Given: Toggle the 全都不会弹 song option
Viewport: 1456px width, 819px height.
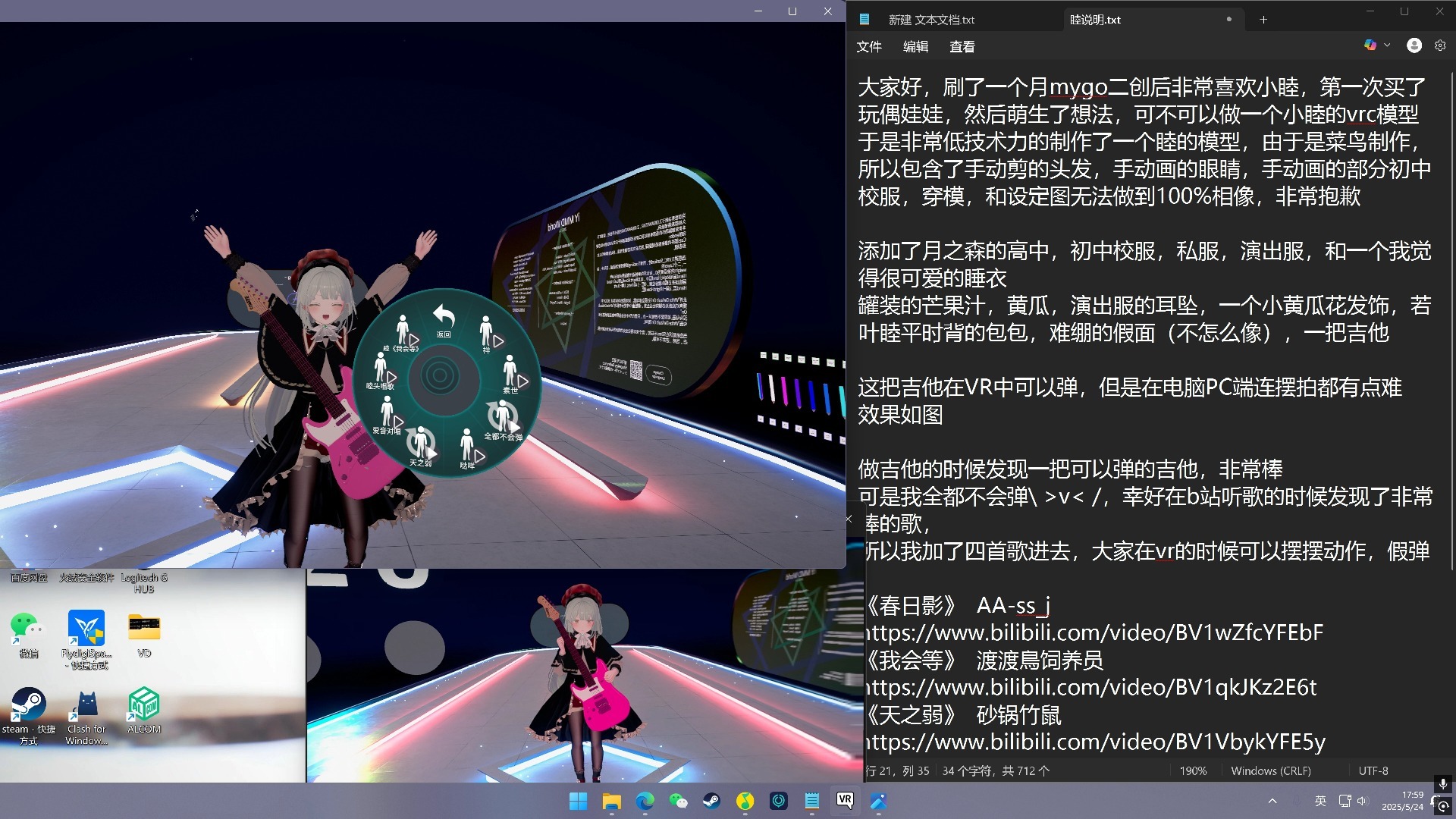Looking at the screenshot, I should (502, 419).
